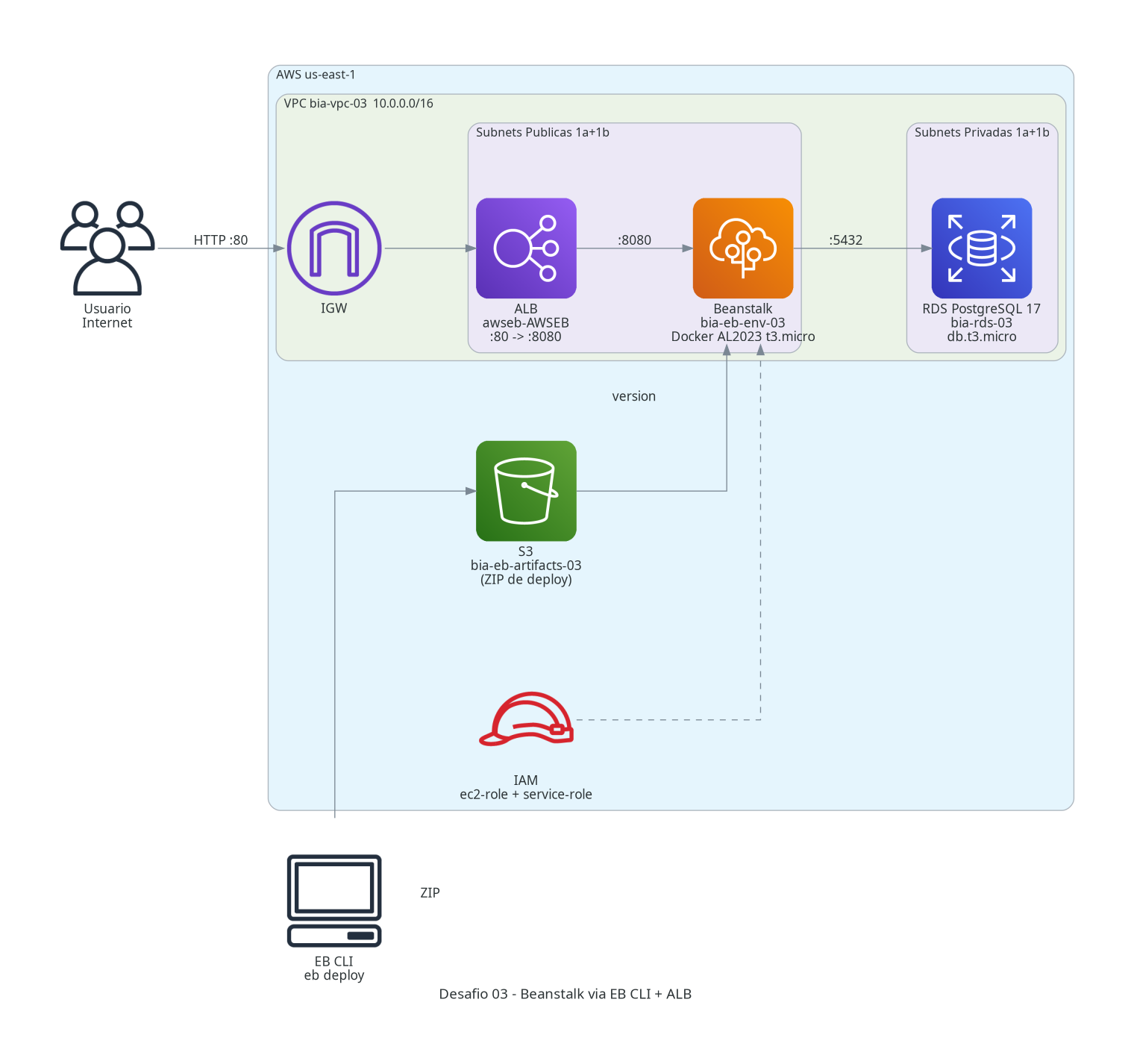Select the :5432 connection label
The width and height of the screenshot is (1131, 1064).
click(845, 240)
